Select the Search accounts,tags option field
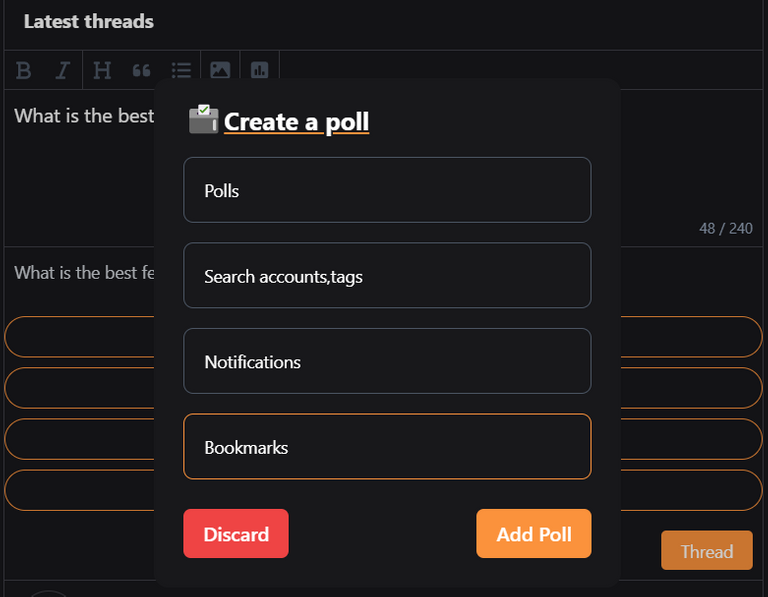Image resolution: width=768 pixels, height=597 pixels. point(387,275)
